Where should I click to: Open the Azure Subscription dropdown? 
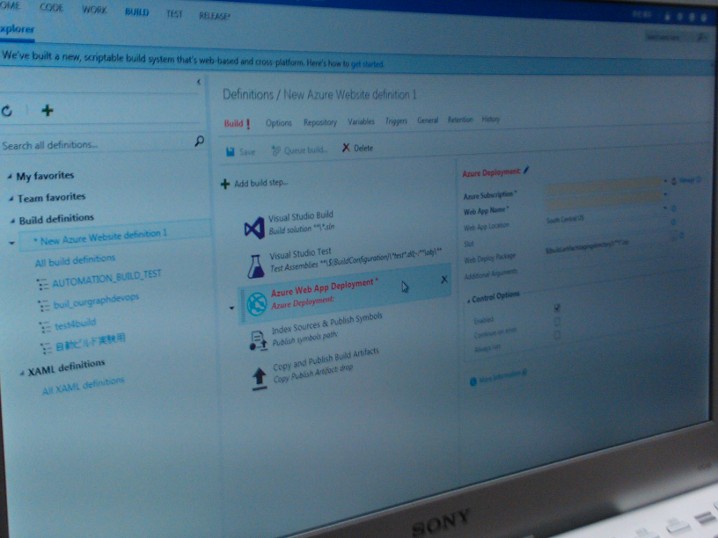click(665, 181)
